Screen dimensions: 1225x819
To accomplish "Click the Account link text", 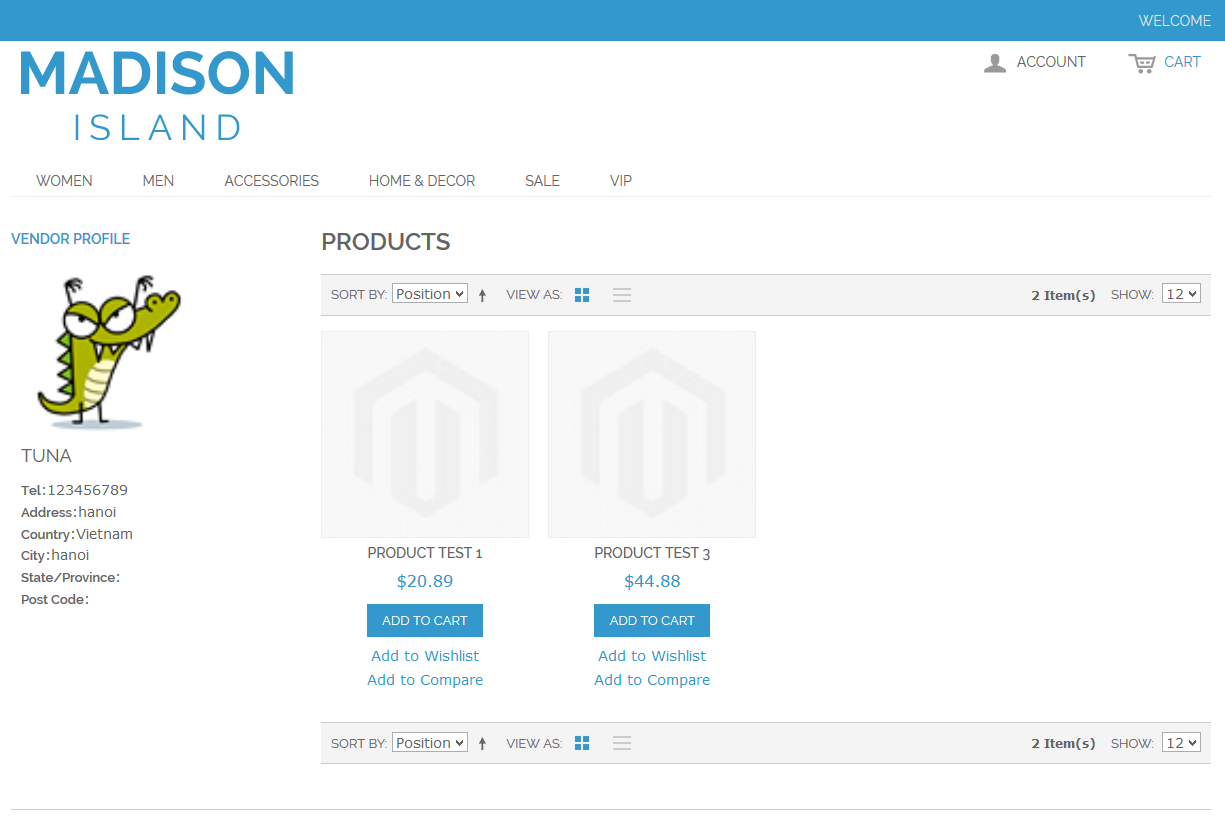I will (x=1051, y=62).
